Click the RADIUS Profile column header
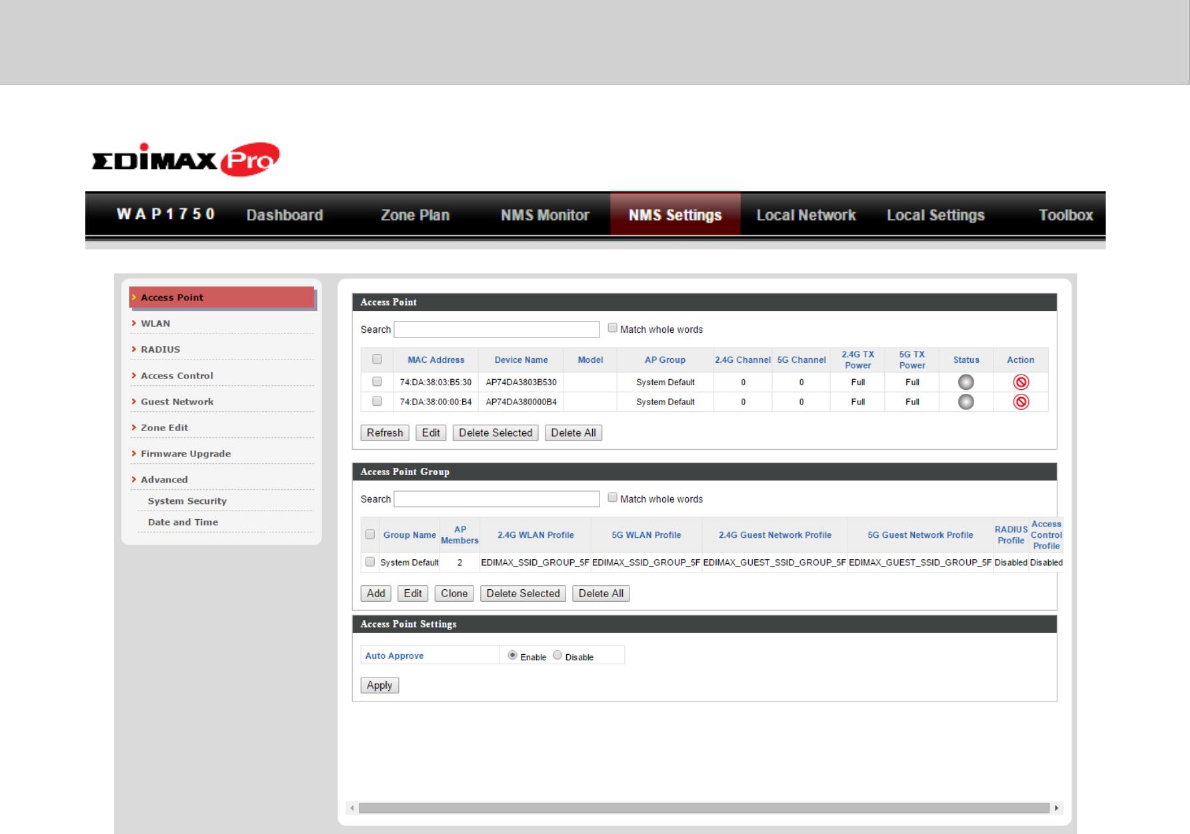This screenshot has height=834, width=1190. coord(1011,535)
